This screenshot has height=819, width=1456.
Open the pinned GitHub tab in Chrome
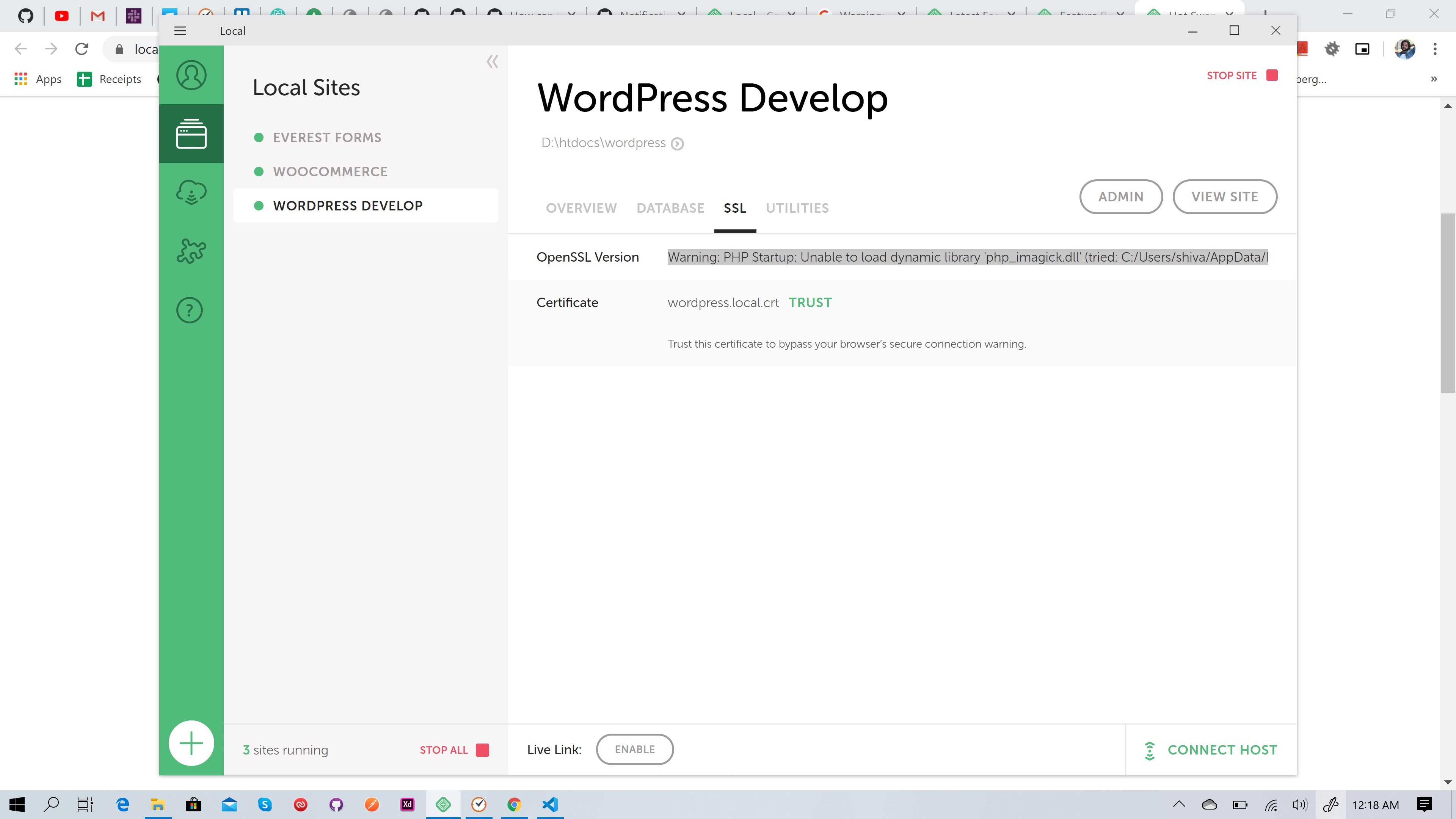[25, 15]
